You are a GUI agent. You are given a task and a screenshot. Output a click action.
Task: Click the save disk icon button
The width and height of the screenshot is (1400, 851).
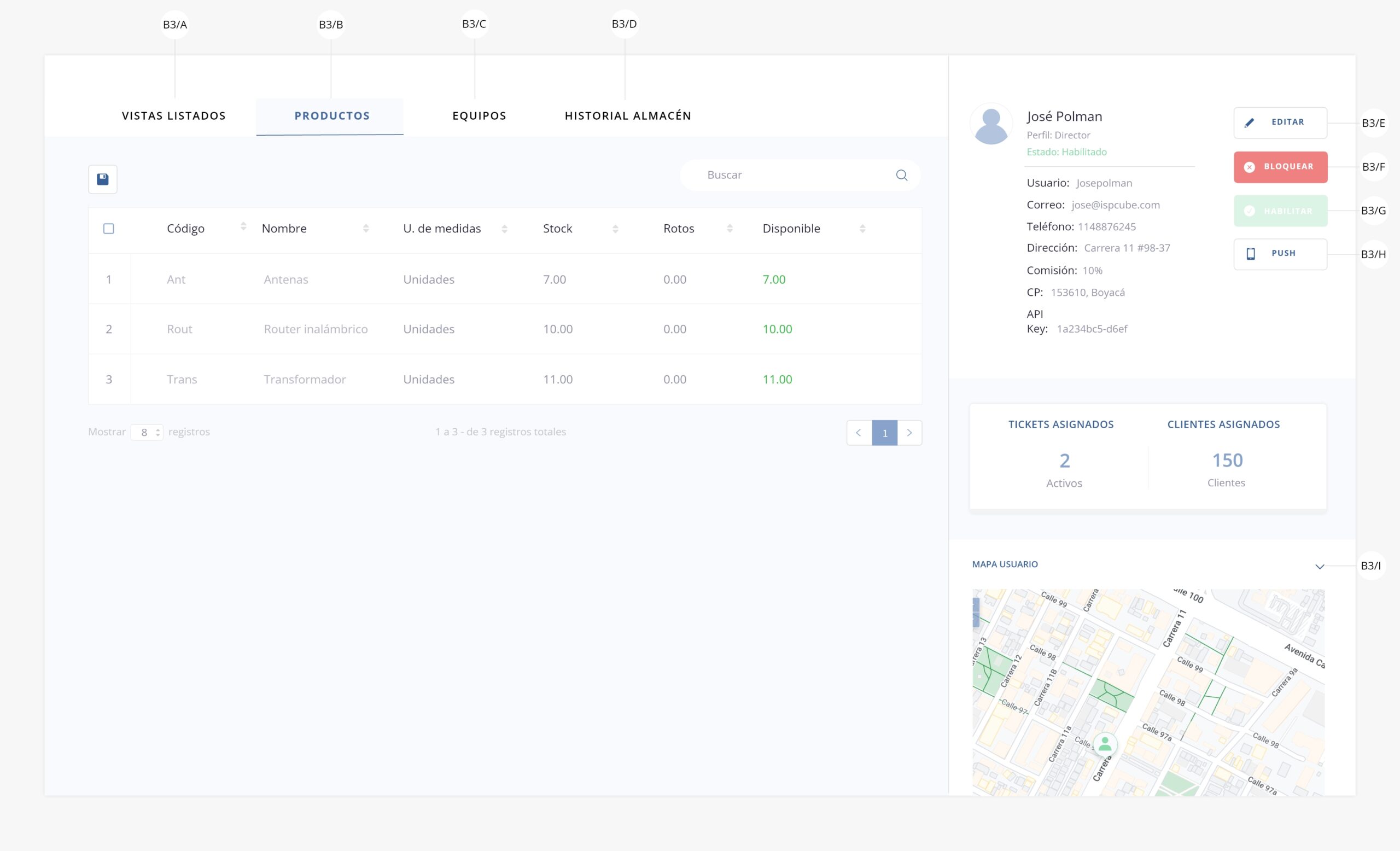click(x=103, y=179)
